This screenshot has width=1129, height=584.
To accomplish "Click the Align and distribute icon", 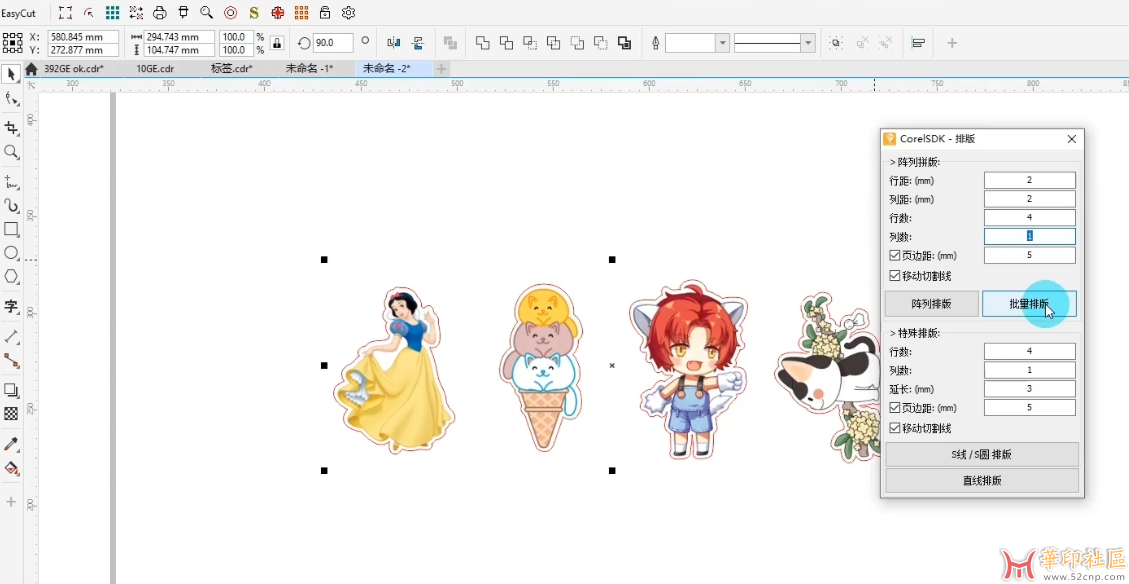I will click(x=918, y=43).
